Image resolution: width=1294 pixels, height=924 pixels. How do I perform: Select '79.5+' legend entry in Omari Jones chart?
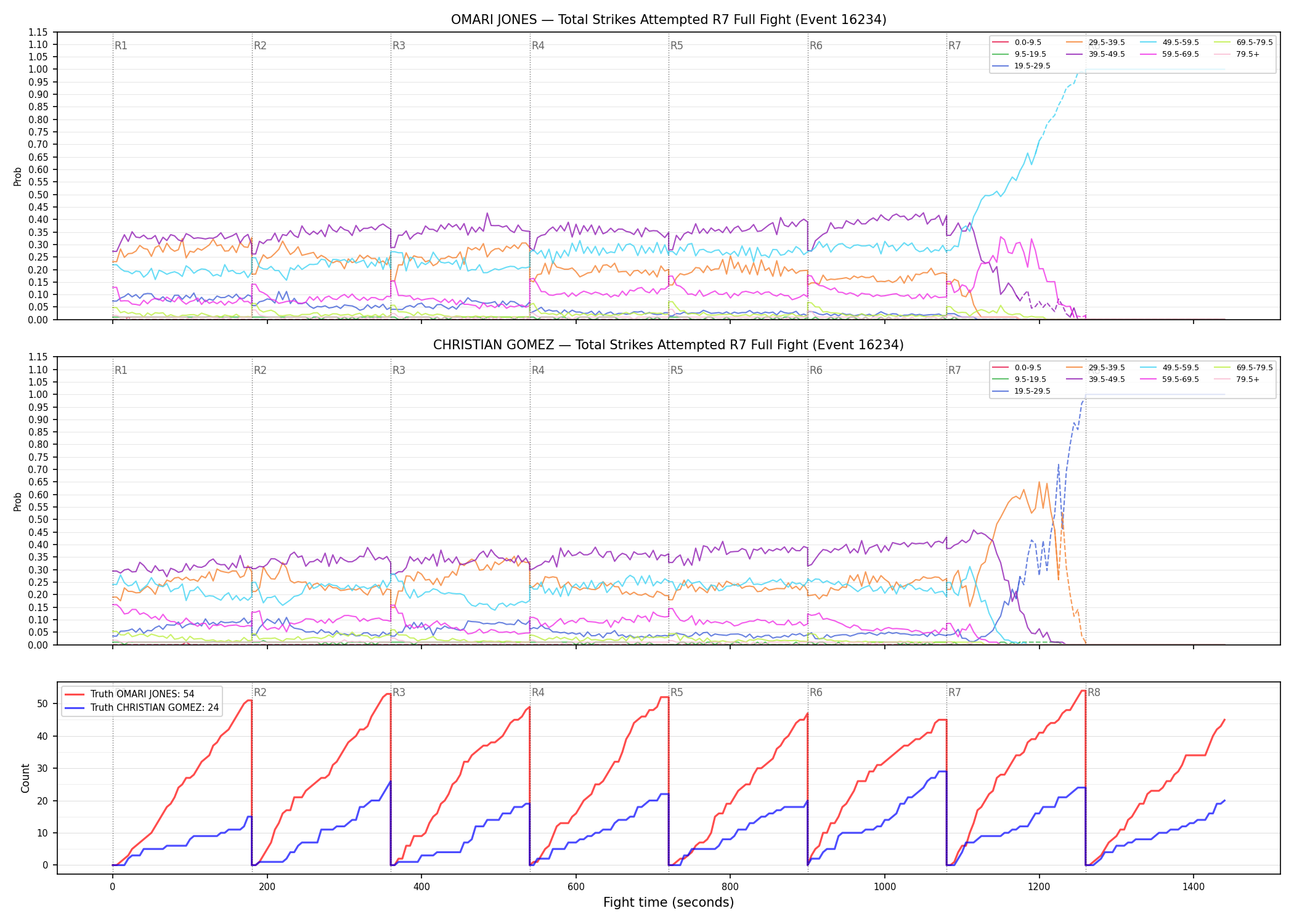click(x=1237, y=54)
